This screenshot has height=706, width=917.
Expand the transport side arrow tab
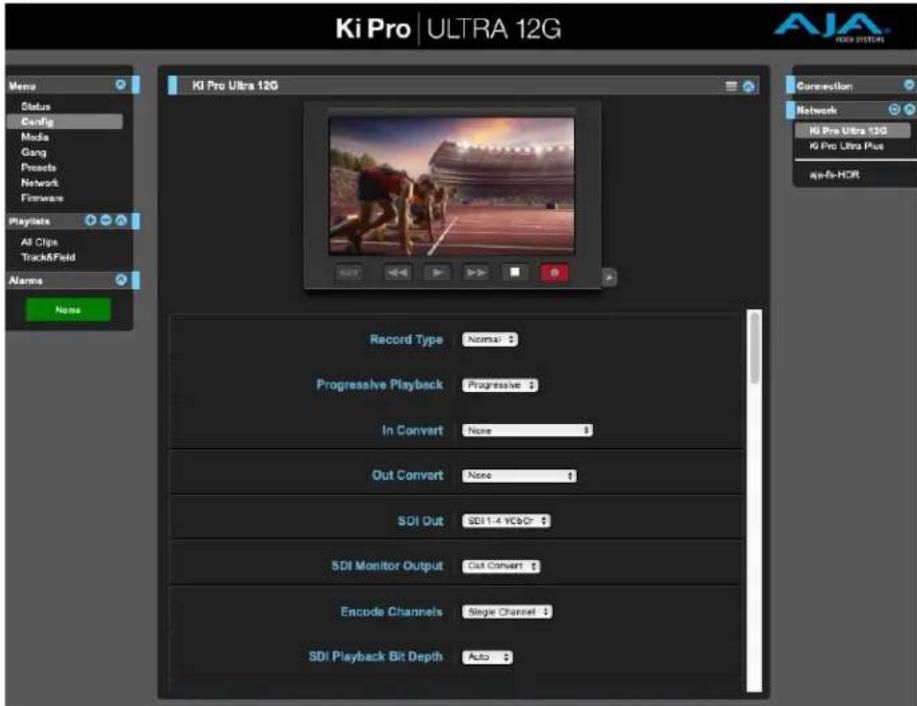(609, 277)
